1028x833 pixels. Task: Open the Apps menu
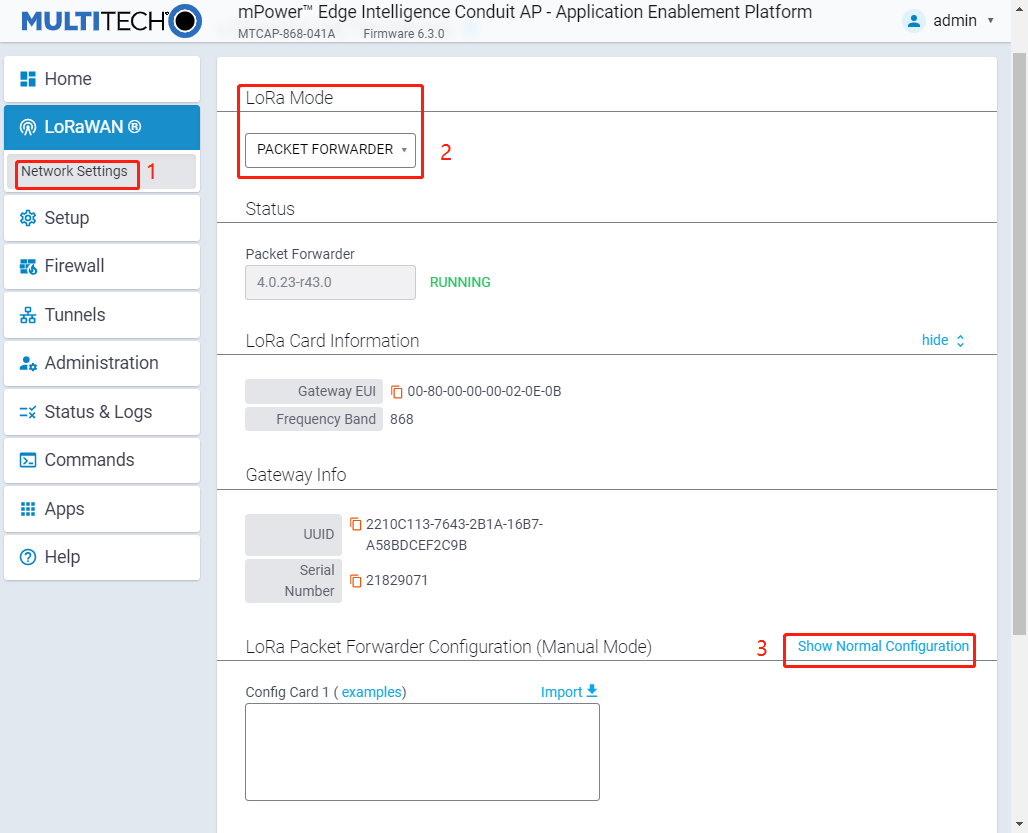click(x=102, y=509)
